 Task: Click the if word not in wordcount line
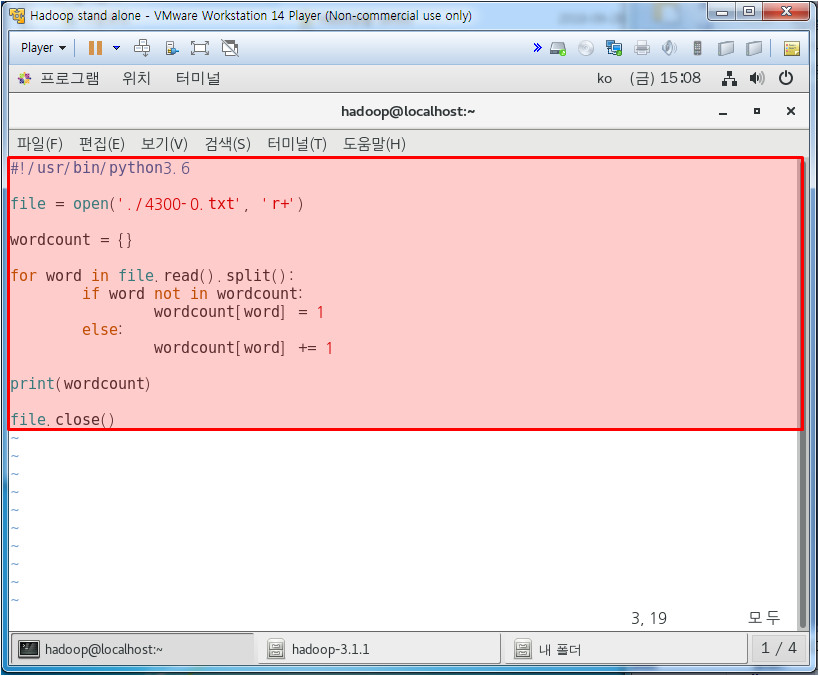[x=192, y=294]
